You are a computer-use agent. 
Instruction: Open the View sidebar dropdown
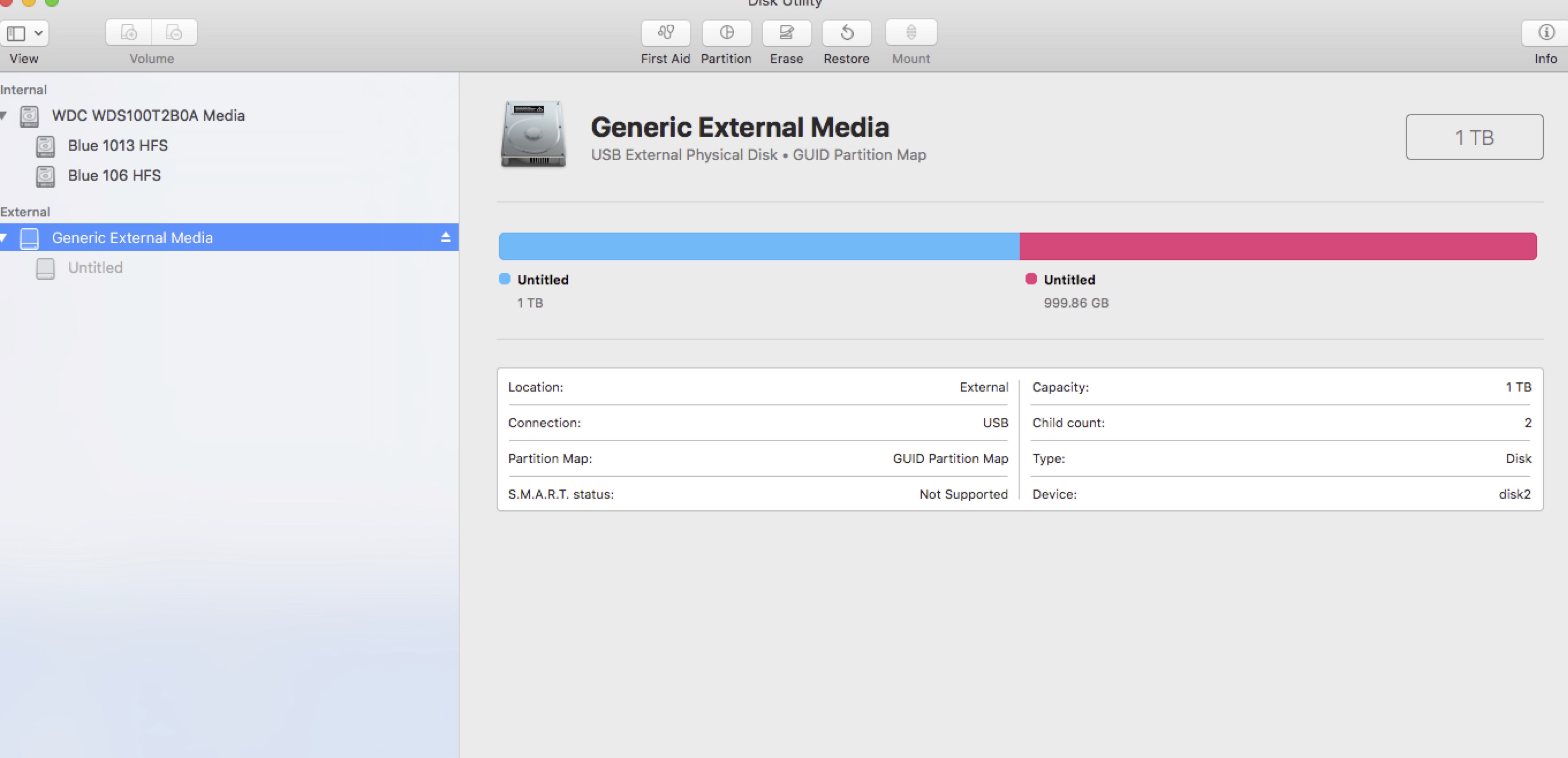point(24,33)
